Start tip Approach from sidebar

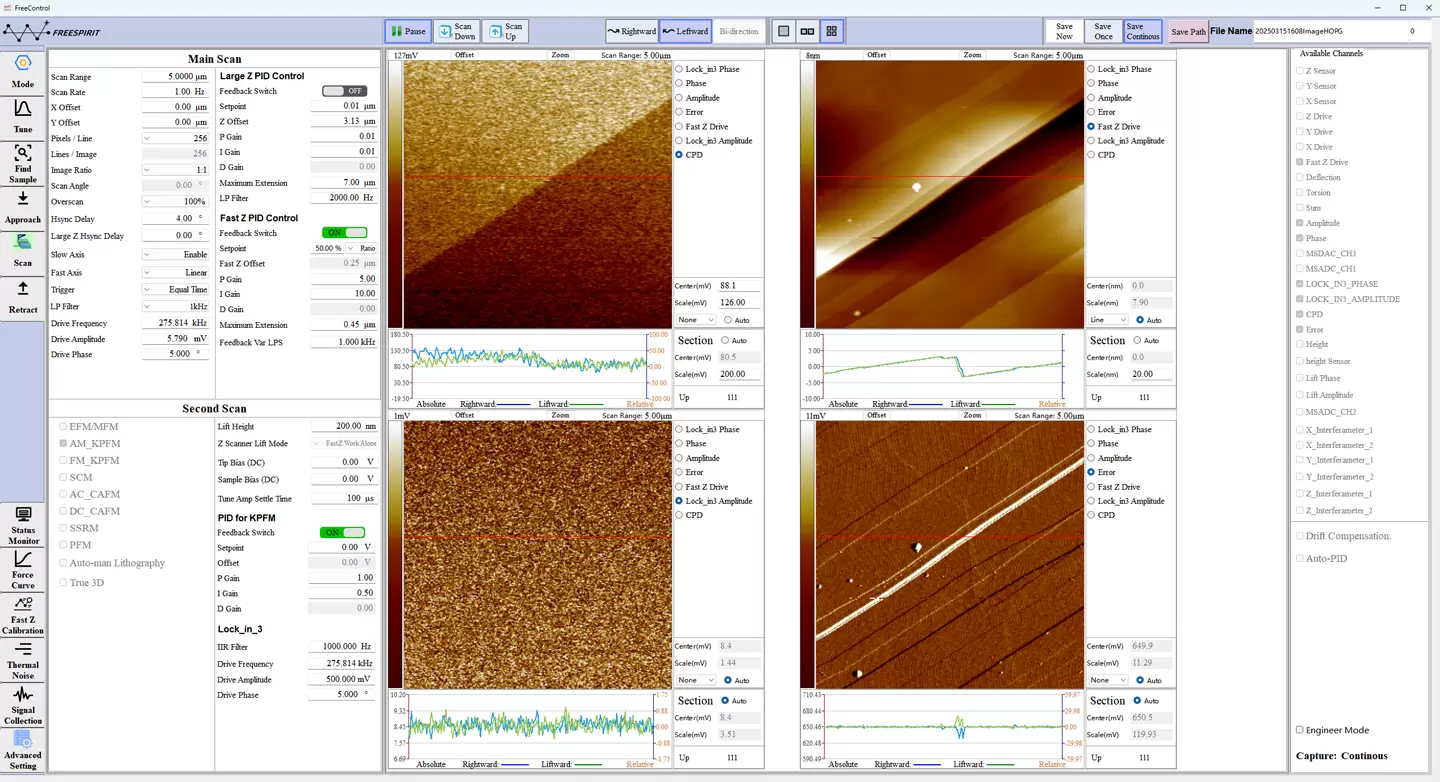coord(22,207)
